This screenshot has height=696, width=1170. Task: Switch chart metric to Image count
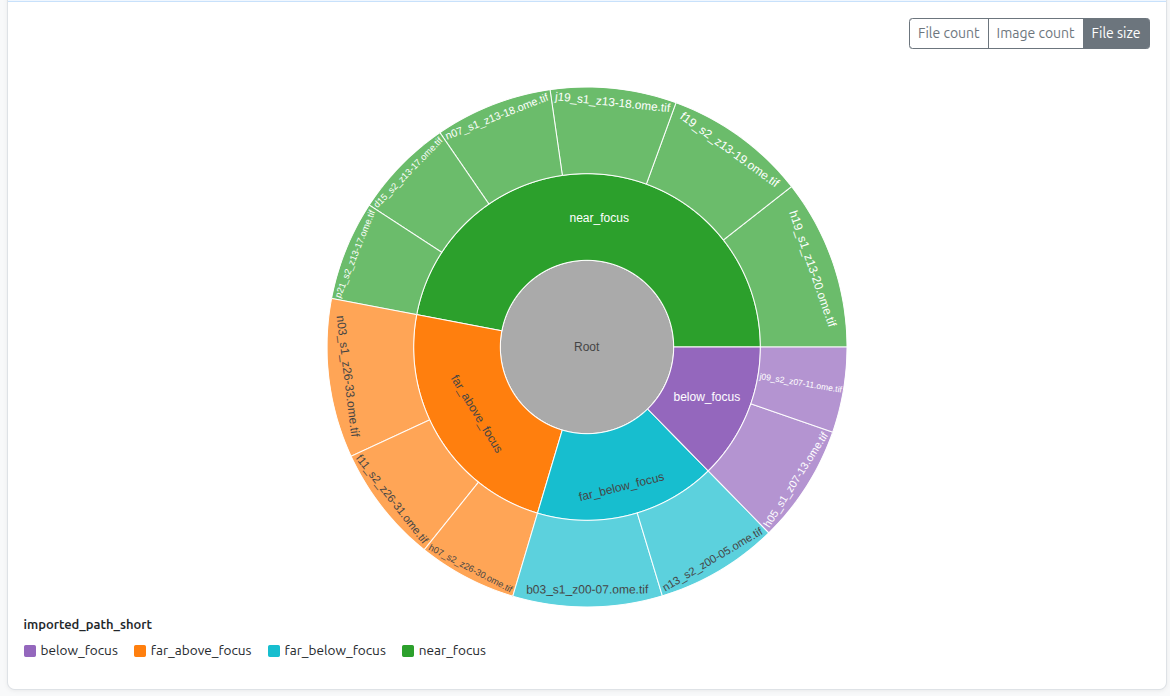[x=1035, y=34]
